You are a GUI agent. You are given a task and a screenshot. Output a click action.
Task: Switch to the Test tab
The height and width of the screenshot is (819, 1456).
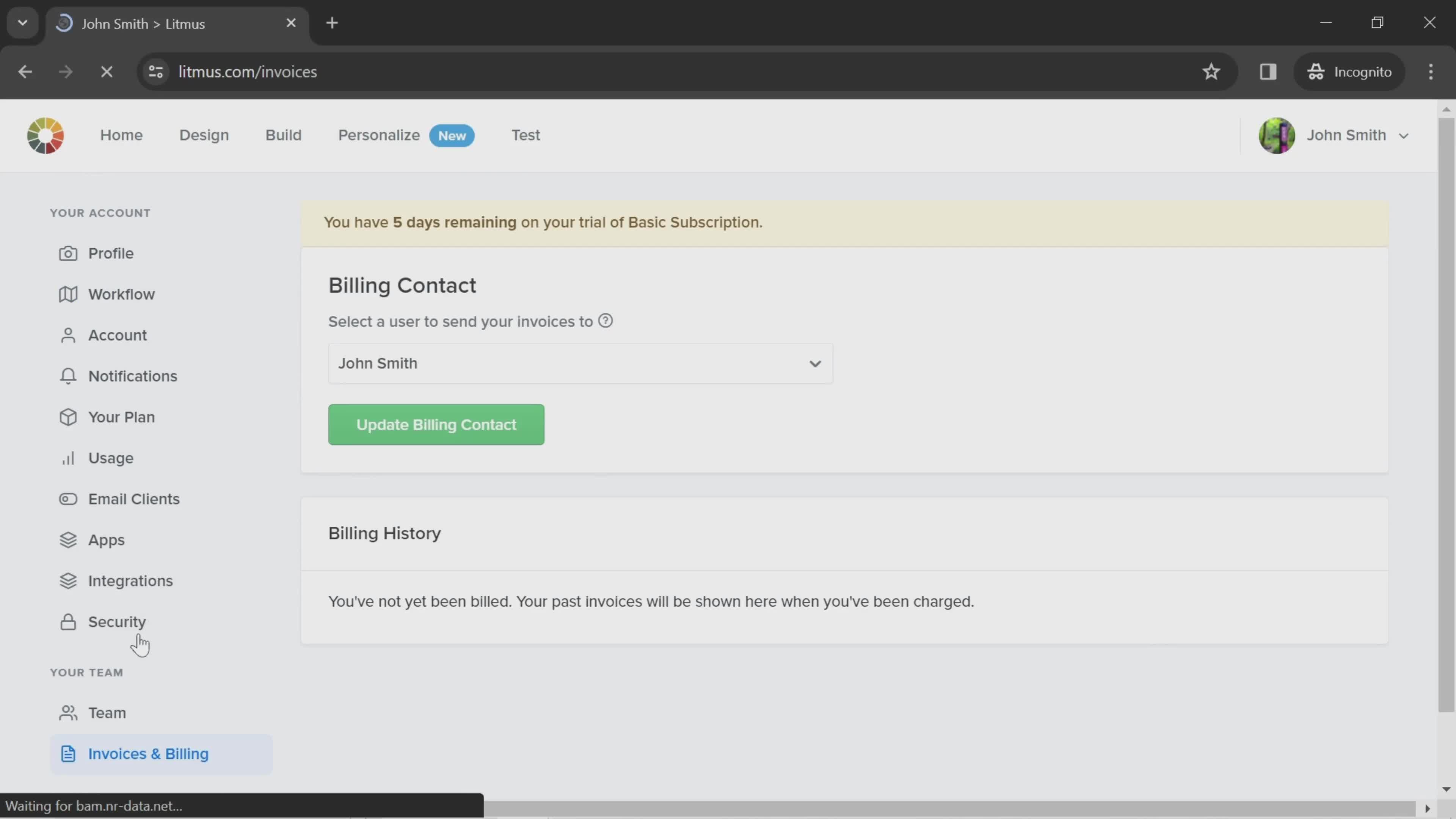click(x=526, y=135)
